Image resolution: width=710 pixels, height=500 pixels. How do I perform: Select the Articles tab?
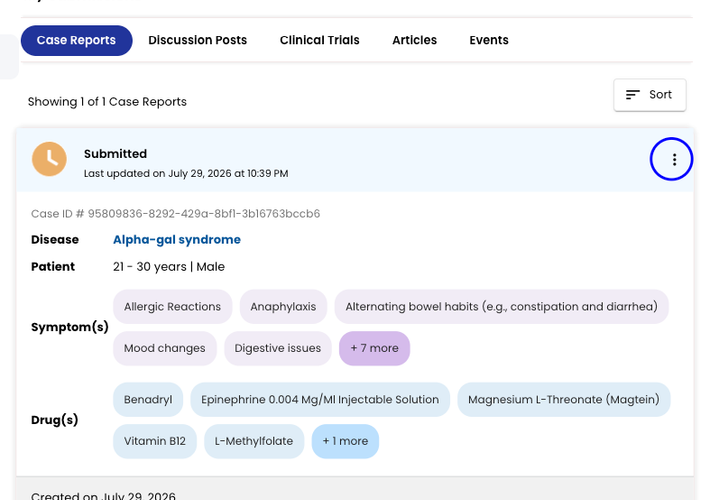[414, 40]
